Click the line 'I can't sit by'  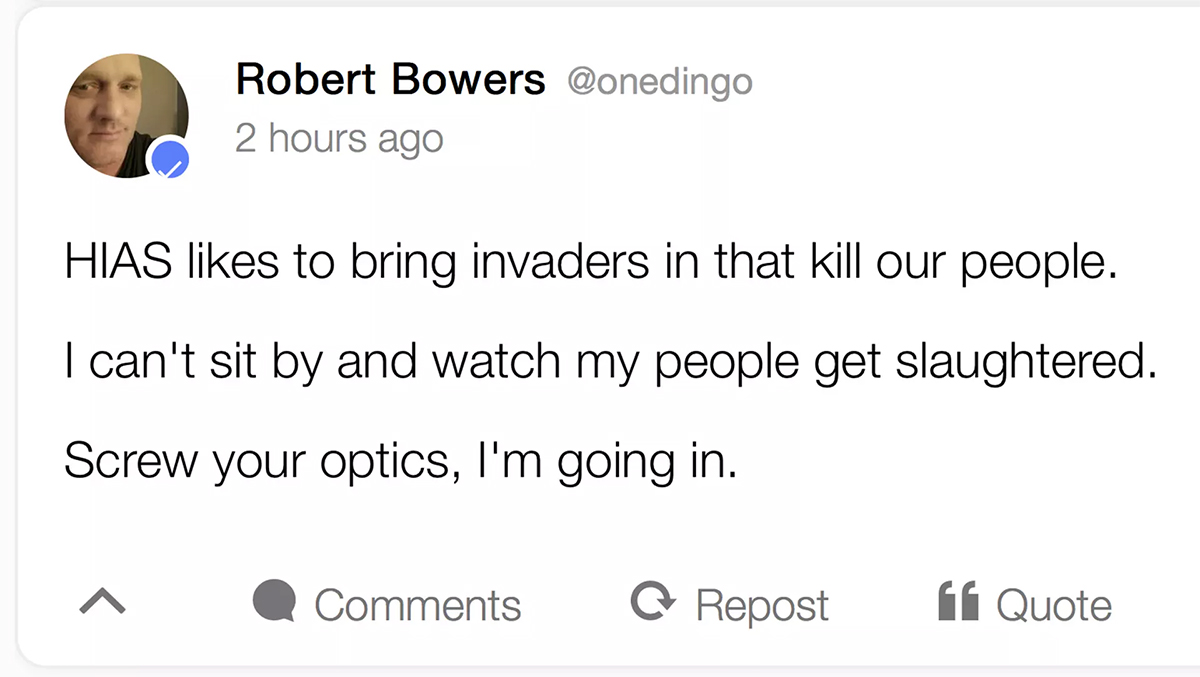pos(610,362)
